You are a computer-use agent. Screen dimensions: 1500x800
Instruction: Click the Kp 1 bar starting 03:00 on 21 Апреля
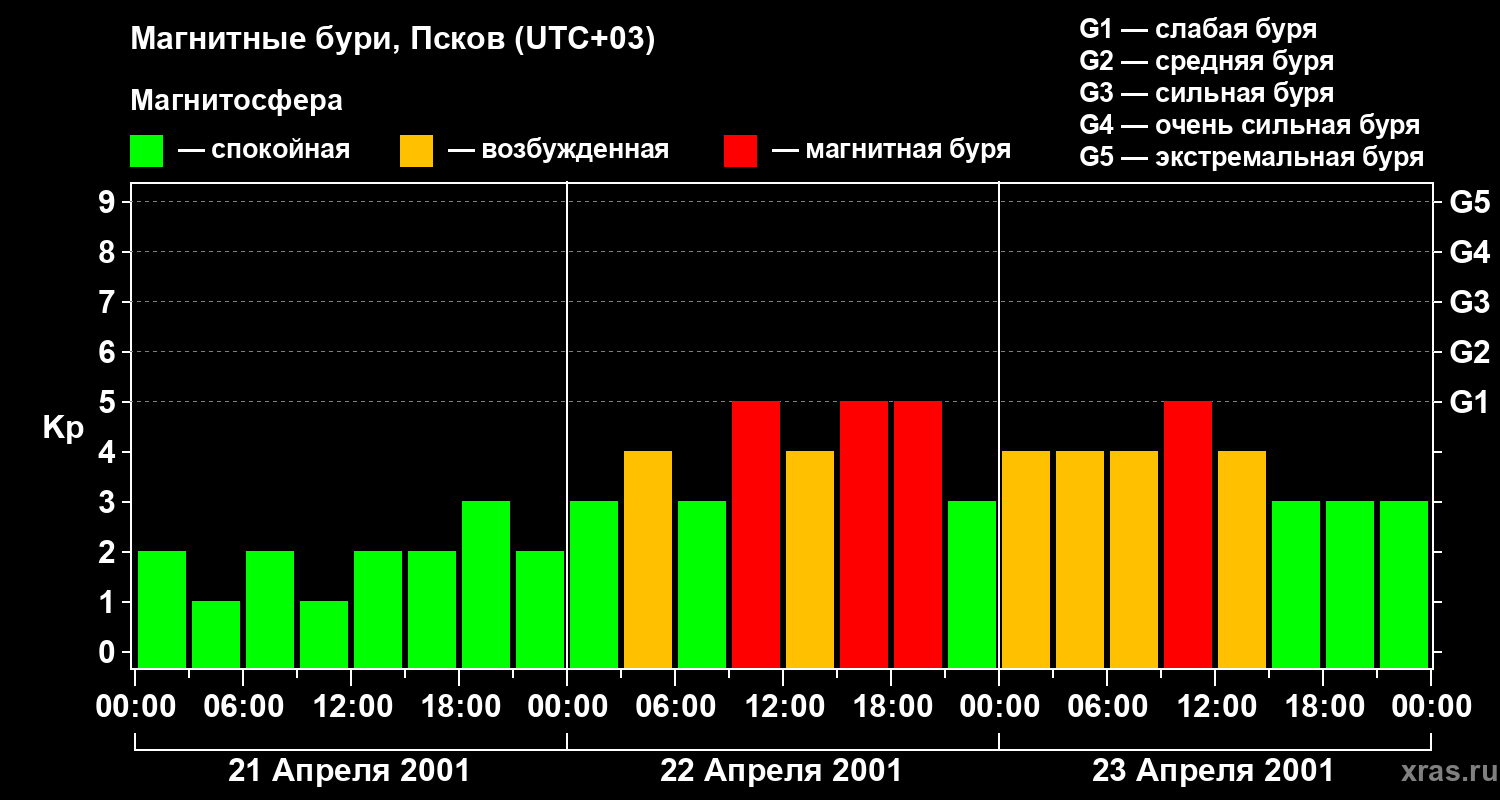coord(216,634)
